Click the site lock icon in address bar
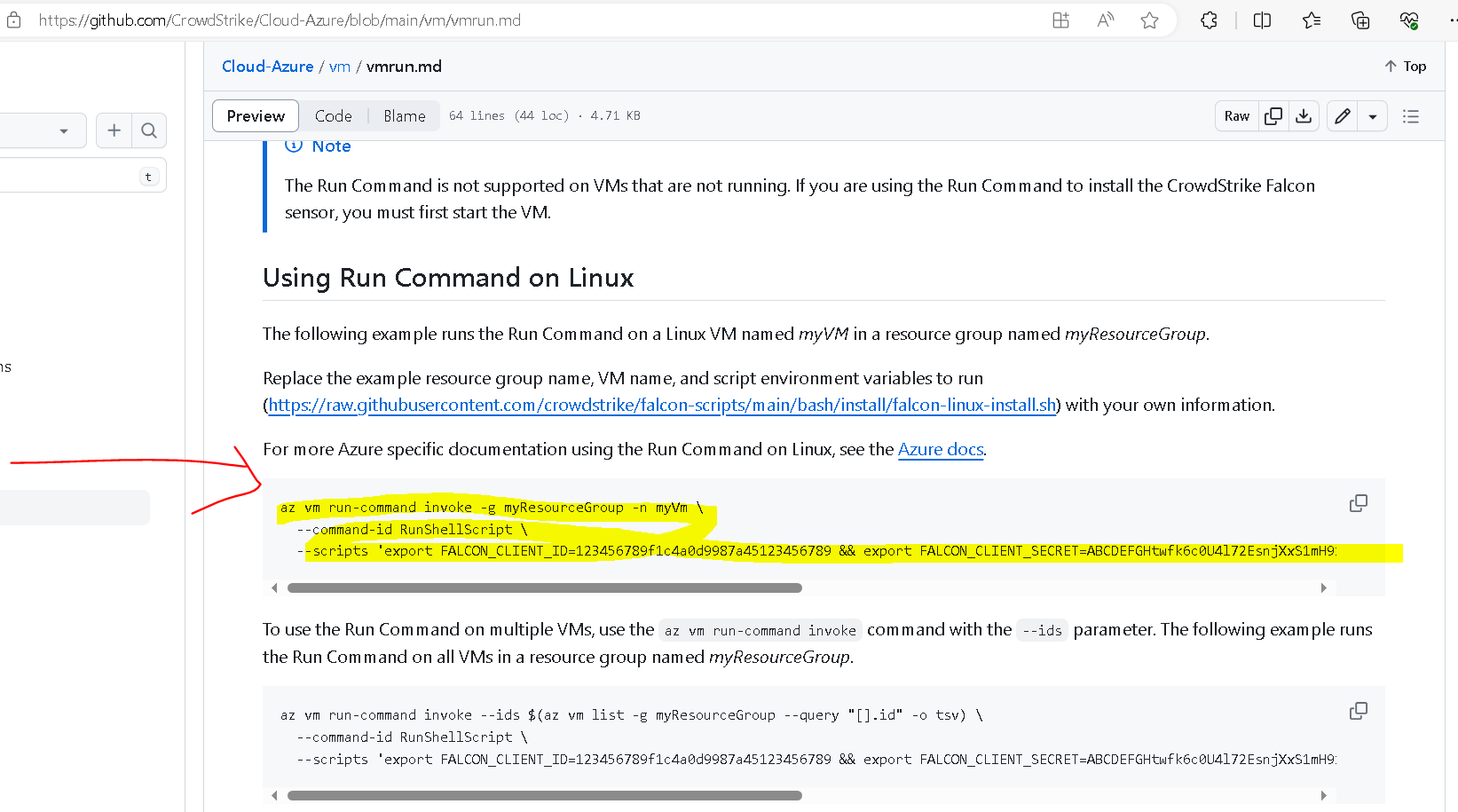Image resolution: width=1458 pixels, height=812 pixels. [14, 20]
